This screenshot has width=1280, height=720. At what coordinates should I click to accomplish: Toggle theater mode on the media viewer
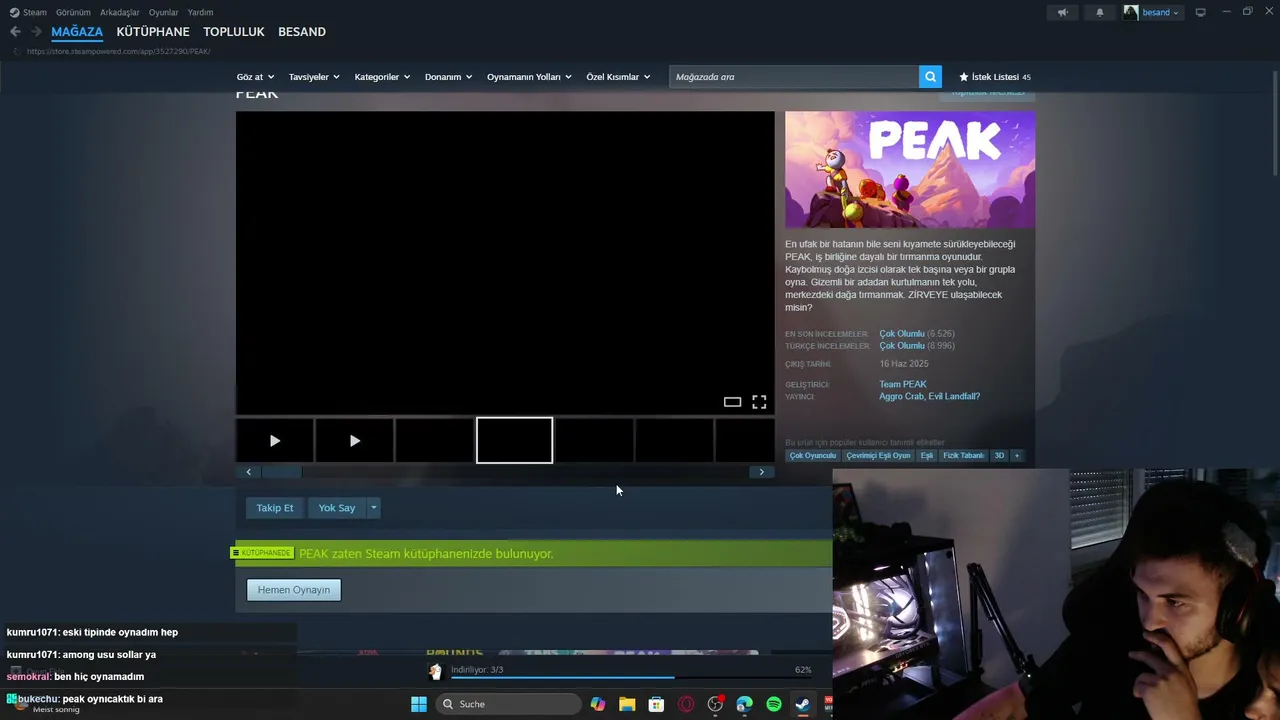point(732,402)
